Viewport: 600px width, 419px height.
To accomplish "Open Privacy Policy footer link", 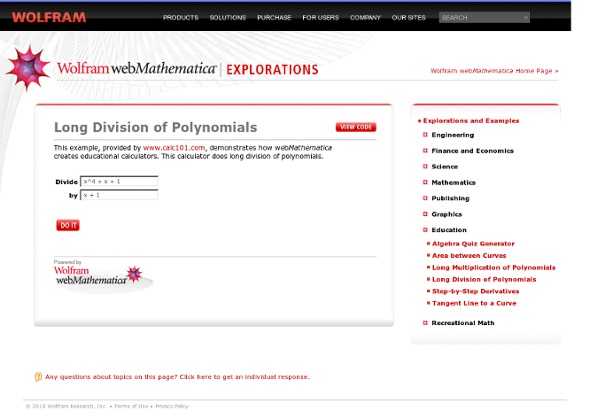I will pyautogui.click(x=172, y=406).
